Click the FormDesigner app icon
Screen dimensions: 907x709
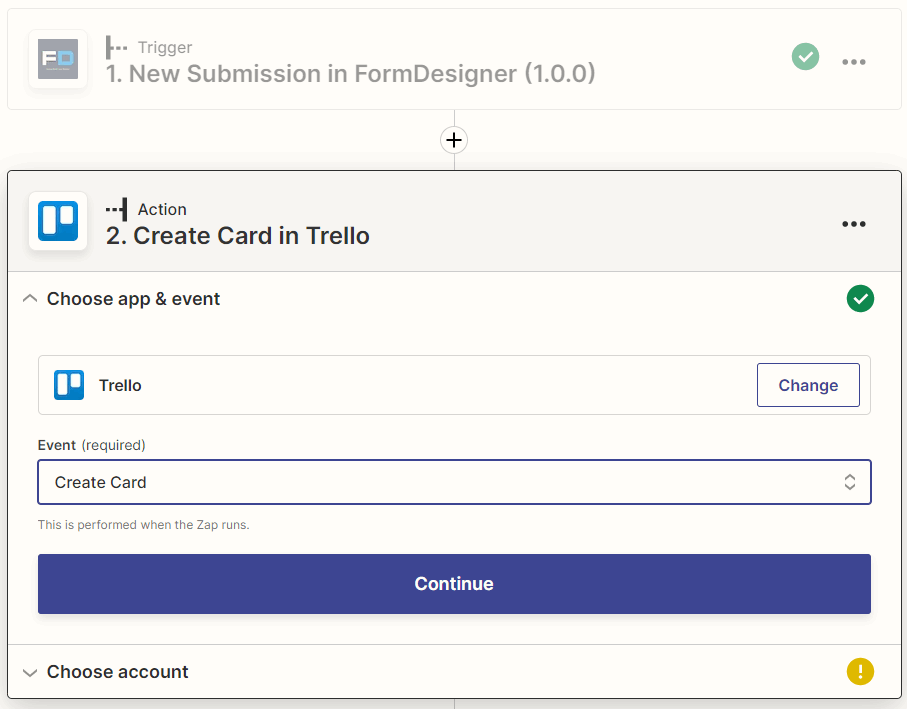[x=57, y=60]
